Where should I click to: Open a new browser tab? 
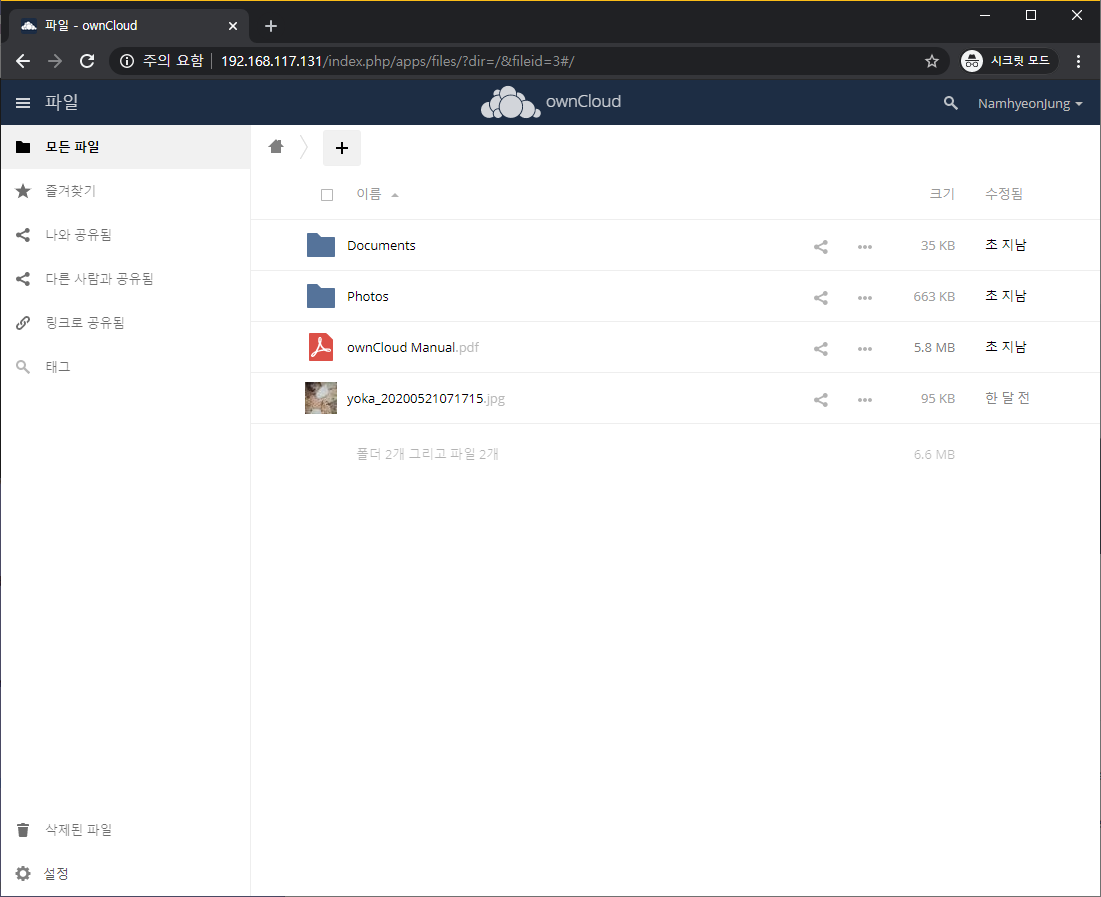[271, 27]
